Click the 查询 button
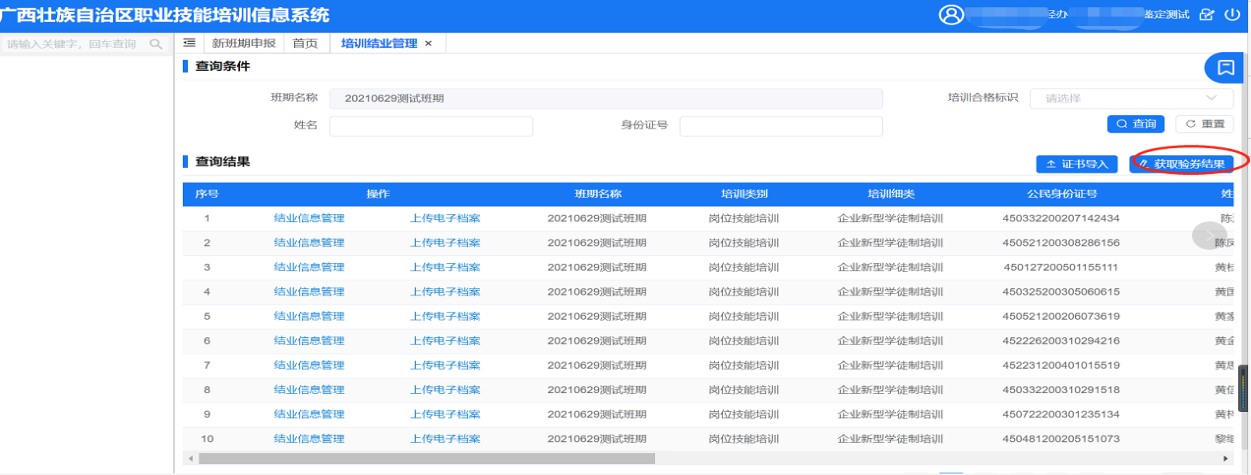The image size is (1251, 475). tap(1136, 124)
